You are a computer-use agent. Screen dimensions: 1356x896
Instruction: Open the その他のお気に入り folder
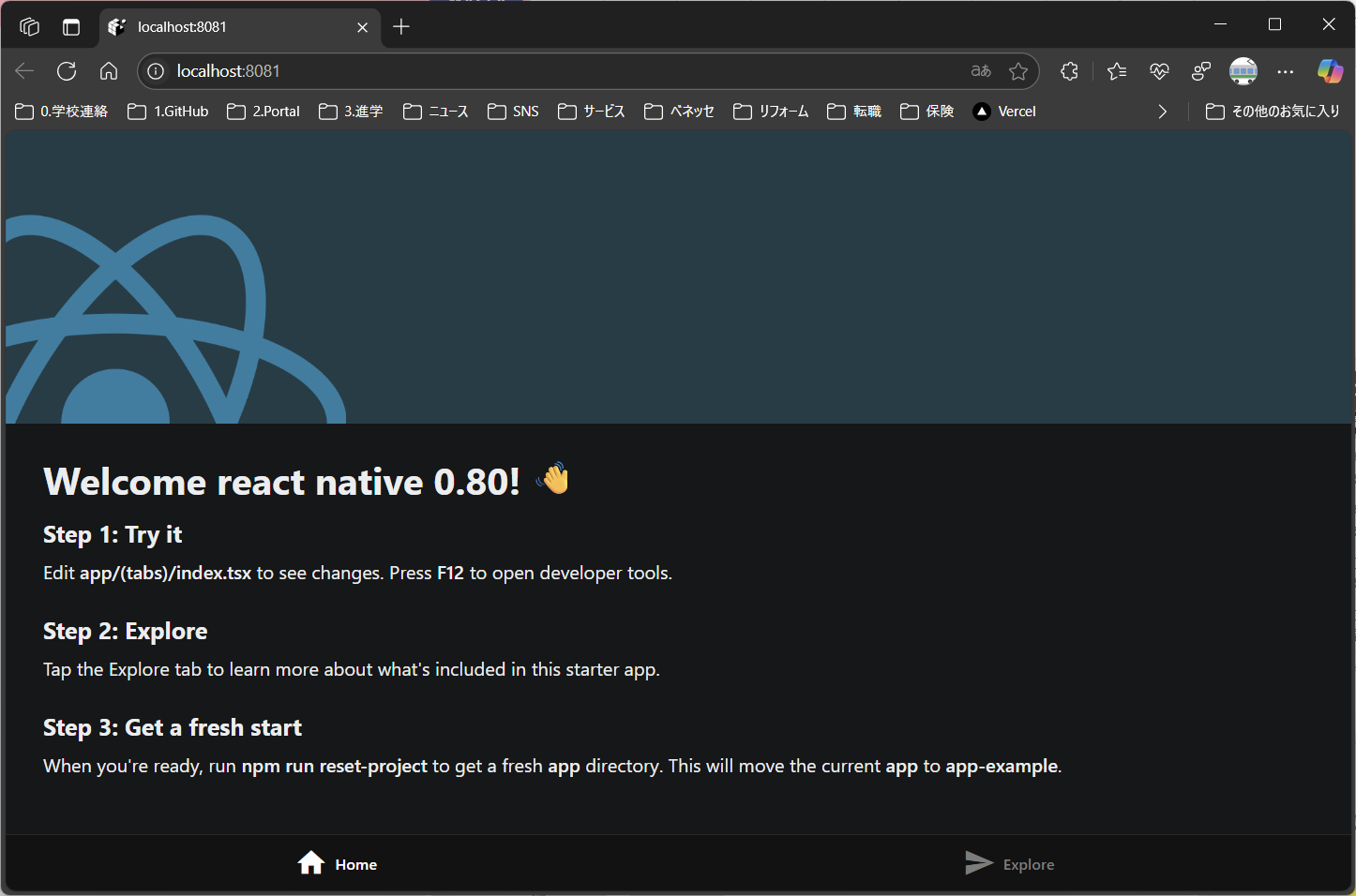[x=1273, y=112]
